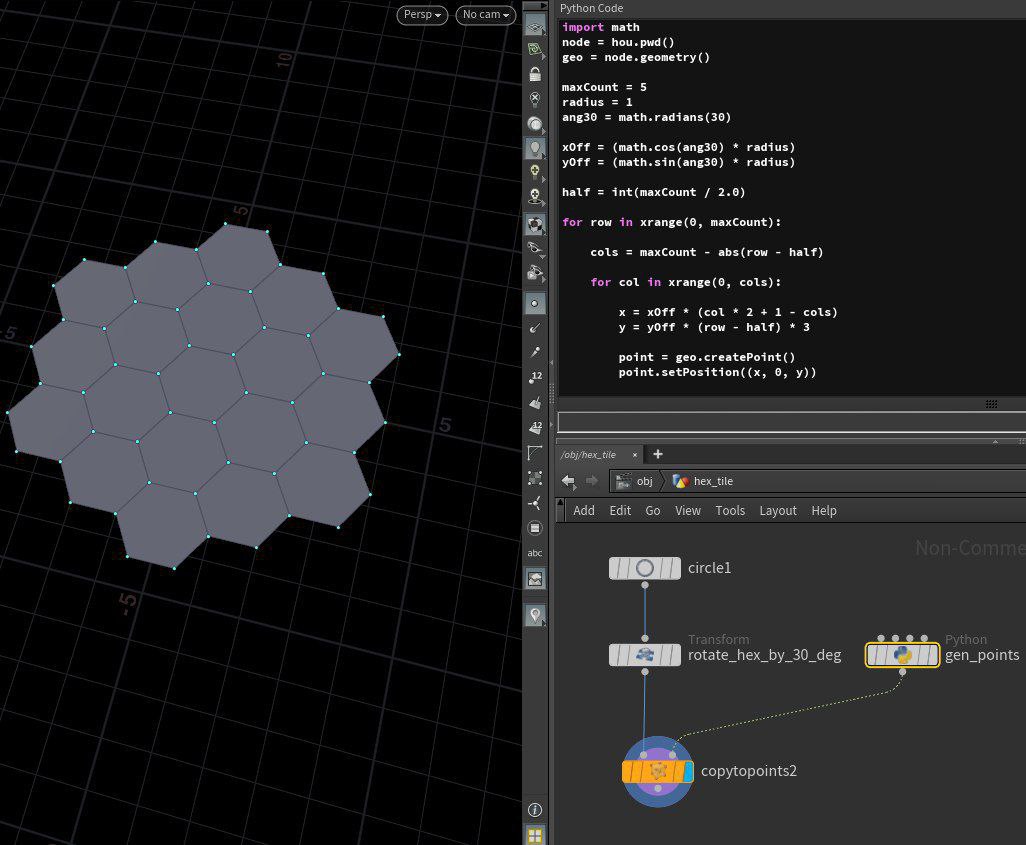Viewport: 1026px width, 845px height.
Task: Open the Edit menu
Action: pyautogui.click(x=620, y=511)
